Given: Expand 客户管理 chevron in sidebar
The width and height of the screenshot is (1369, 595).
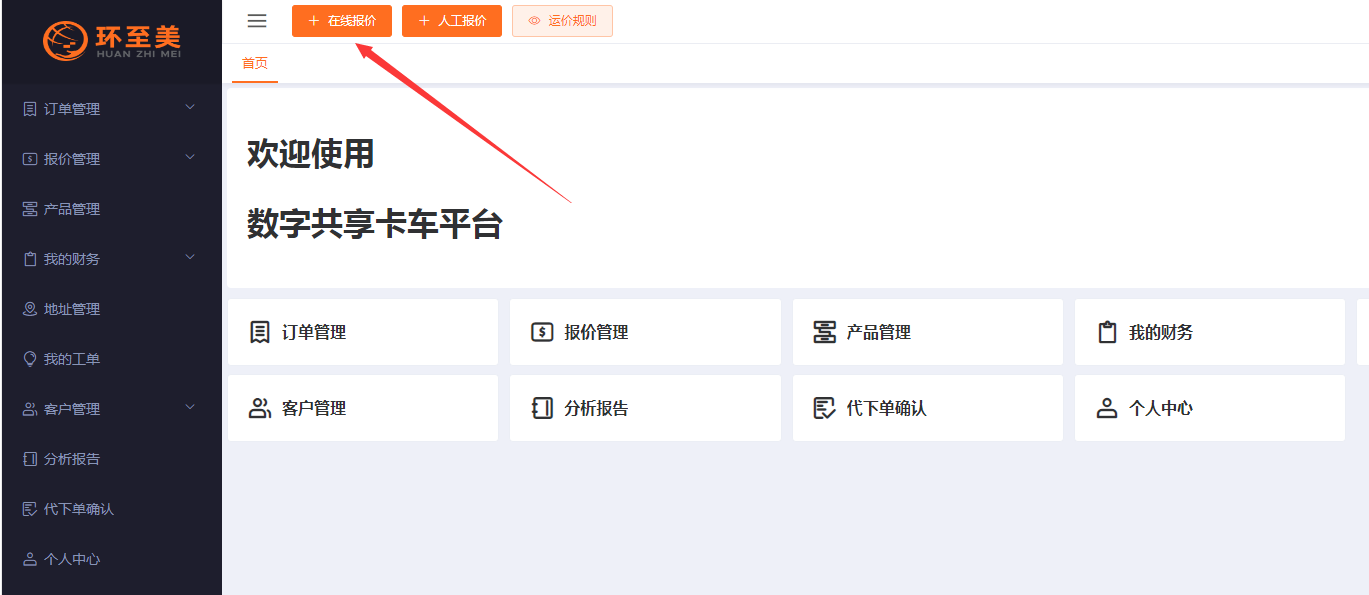Looking at the screenshot, I should point(190,407).
